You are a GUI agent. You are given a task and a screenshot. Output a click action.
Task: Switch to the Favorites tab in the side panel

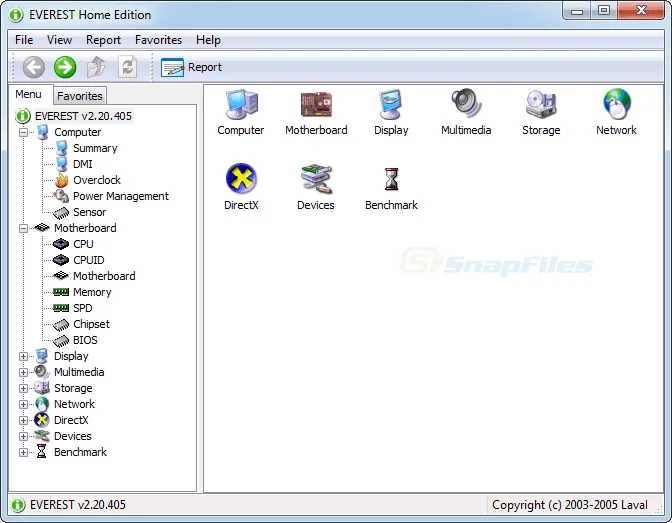pos(80,96)
